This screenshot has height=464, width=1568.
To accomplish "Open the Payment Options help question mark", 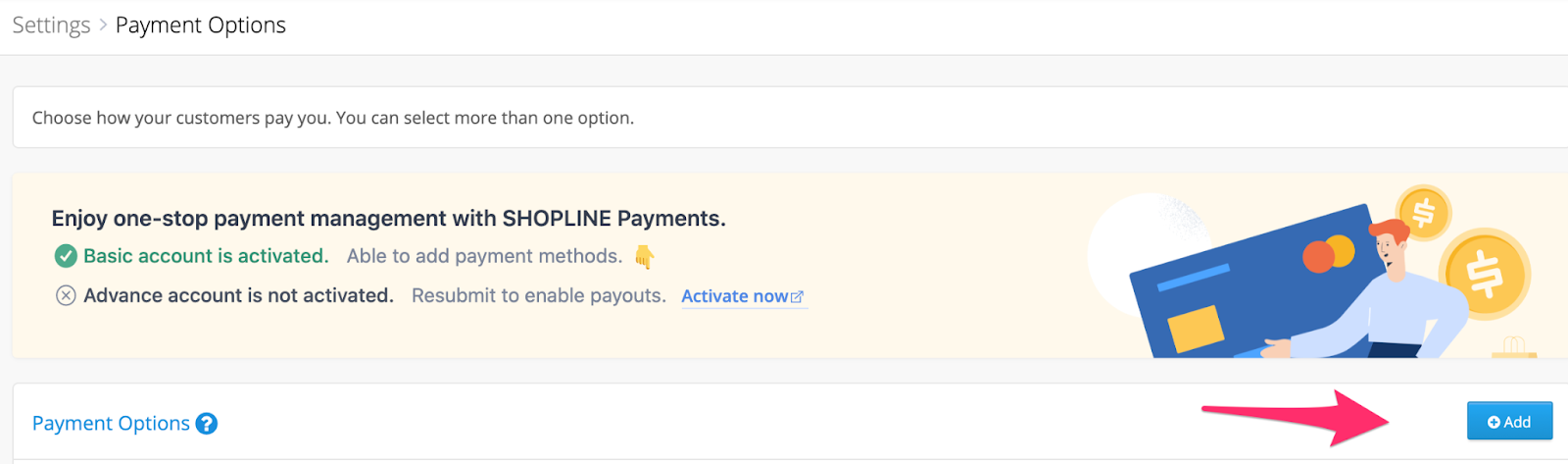I will (206, 424).
